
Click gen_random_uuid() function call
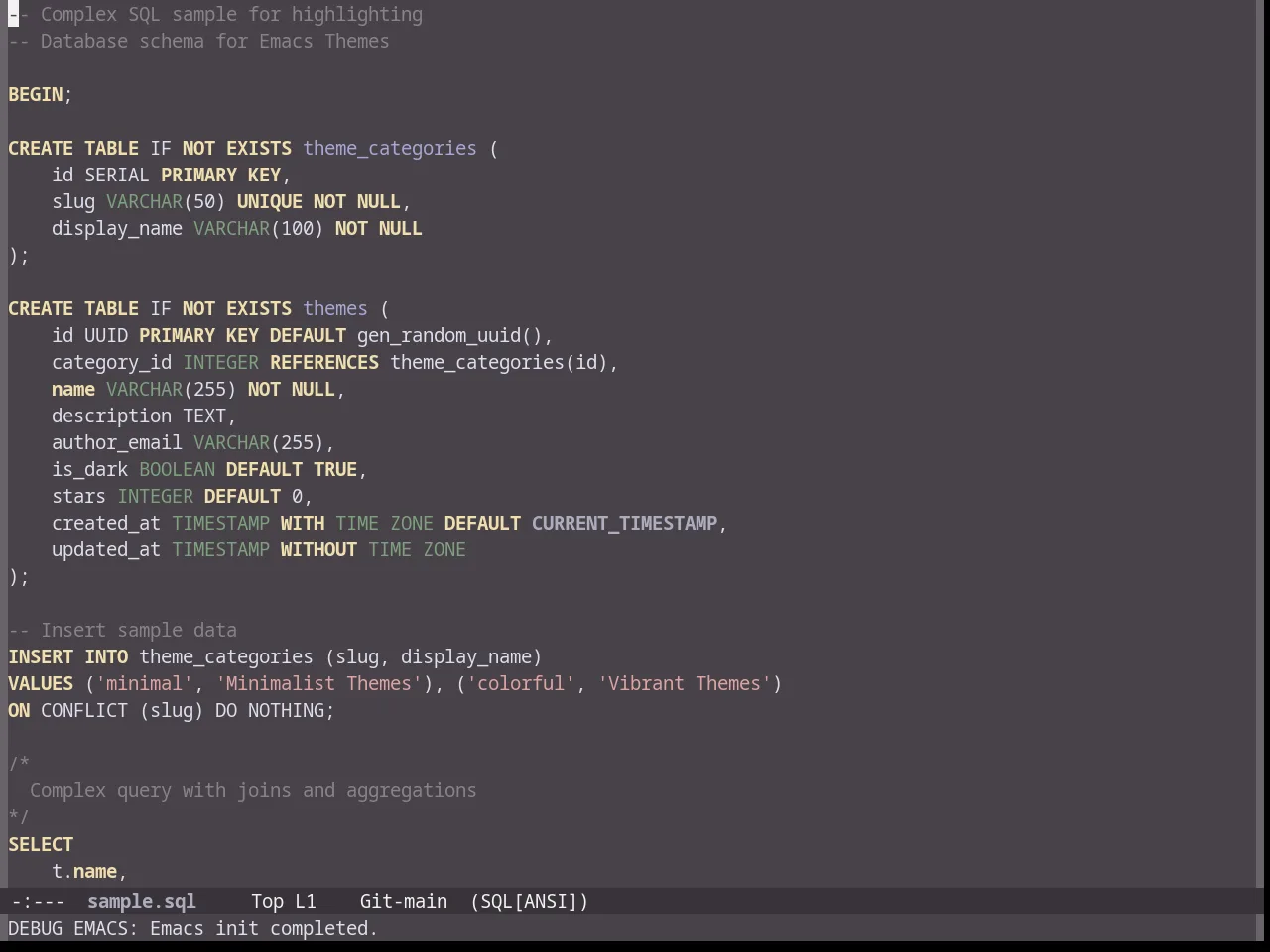(x=449, y=335)
